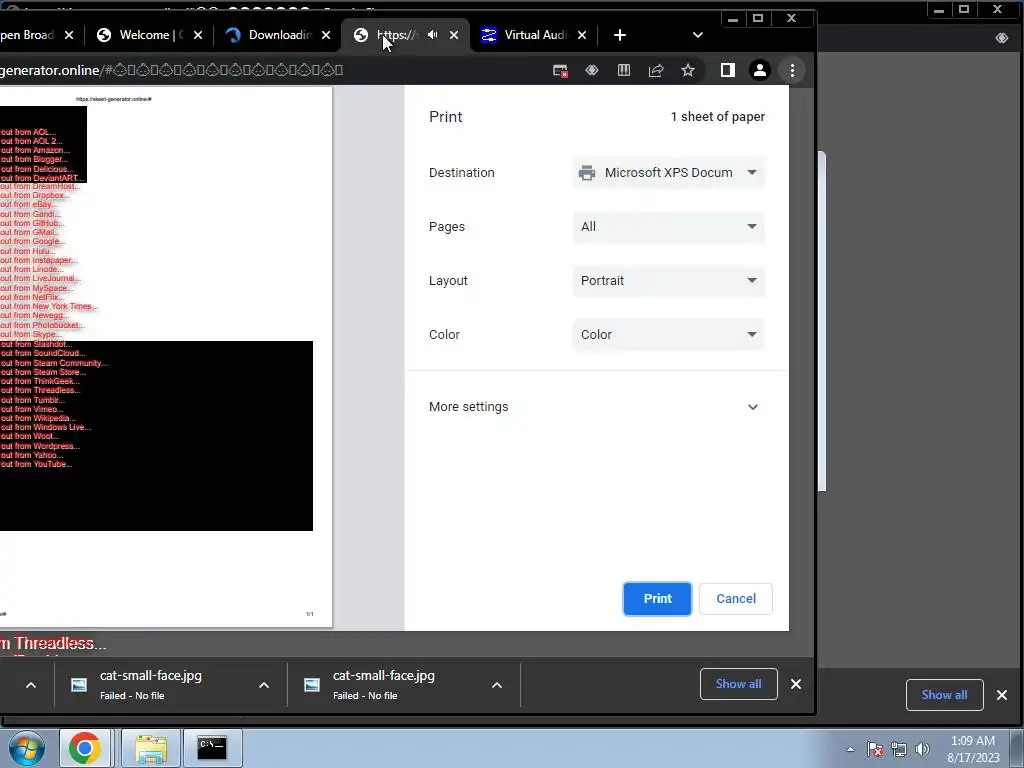Mute the tab audio speaker icon
Viewport: 1024px width, 768px height.
pyautogui.click(x=432, y=35)
